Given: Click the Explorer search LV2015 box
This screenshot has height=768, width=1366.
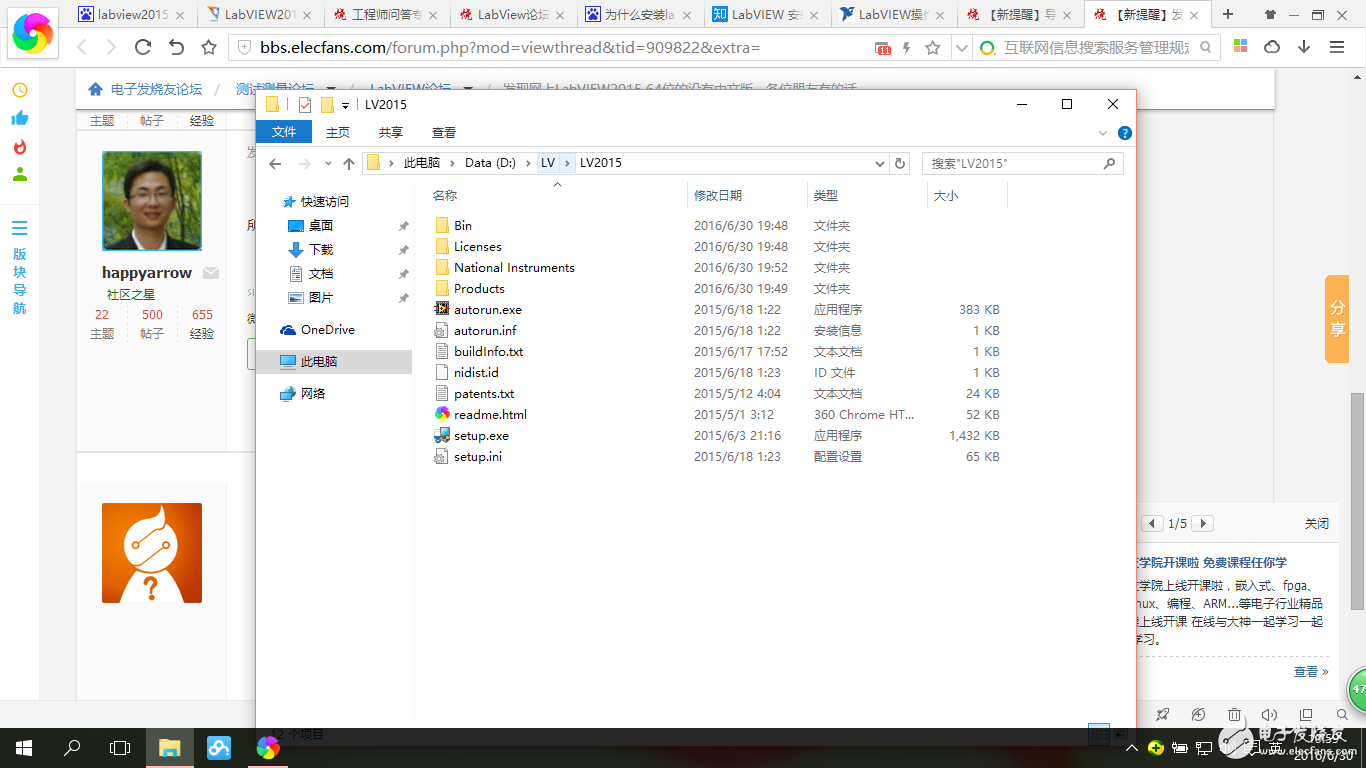Looking at the screenshot, I should 1022,163.
